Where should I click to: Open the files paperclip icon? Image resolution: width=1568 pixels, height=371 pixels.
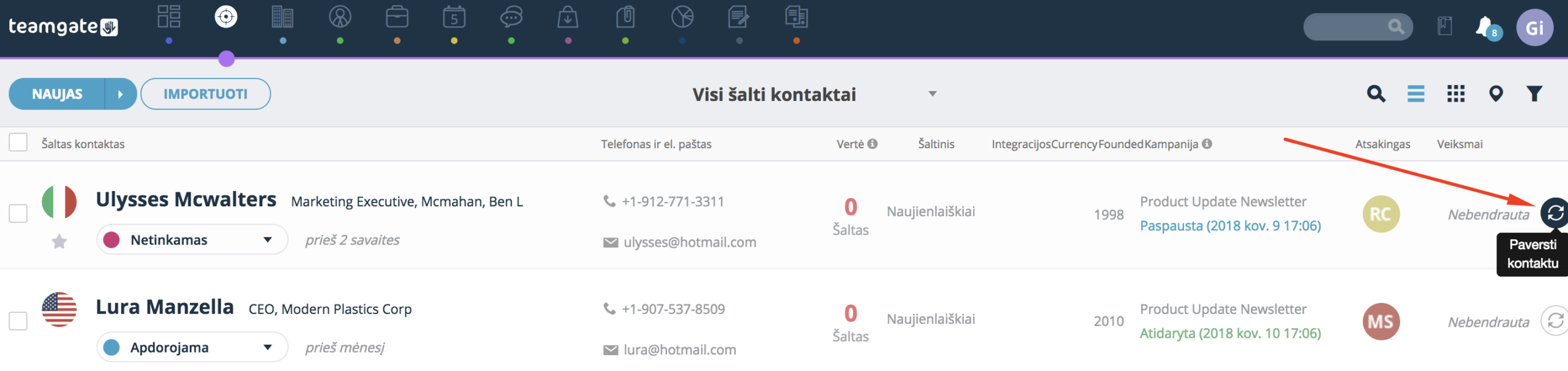(x=625, y=17)
